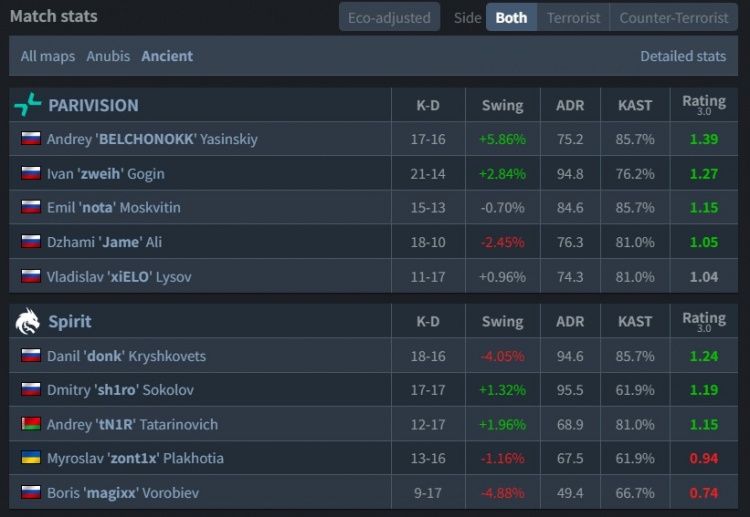Viewport: 750px width, 517px height.
Task: Click the Ukraine flag next to zont1x
Action: point(31,458)
